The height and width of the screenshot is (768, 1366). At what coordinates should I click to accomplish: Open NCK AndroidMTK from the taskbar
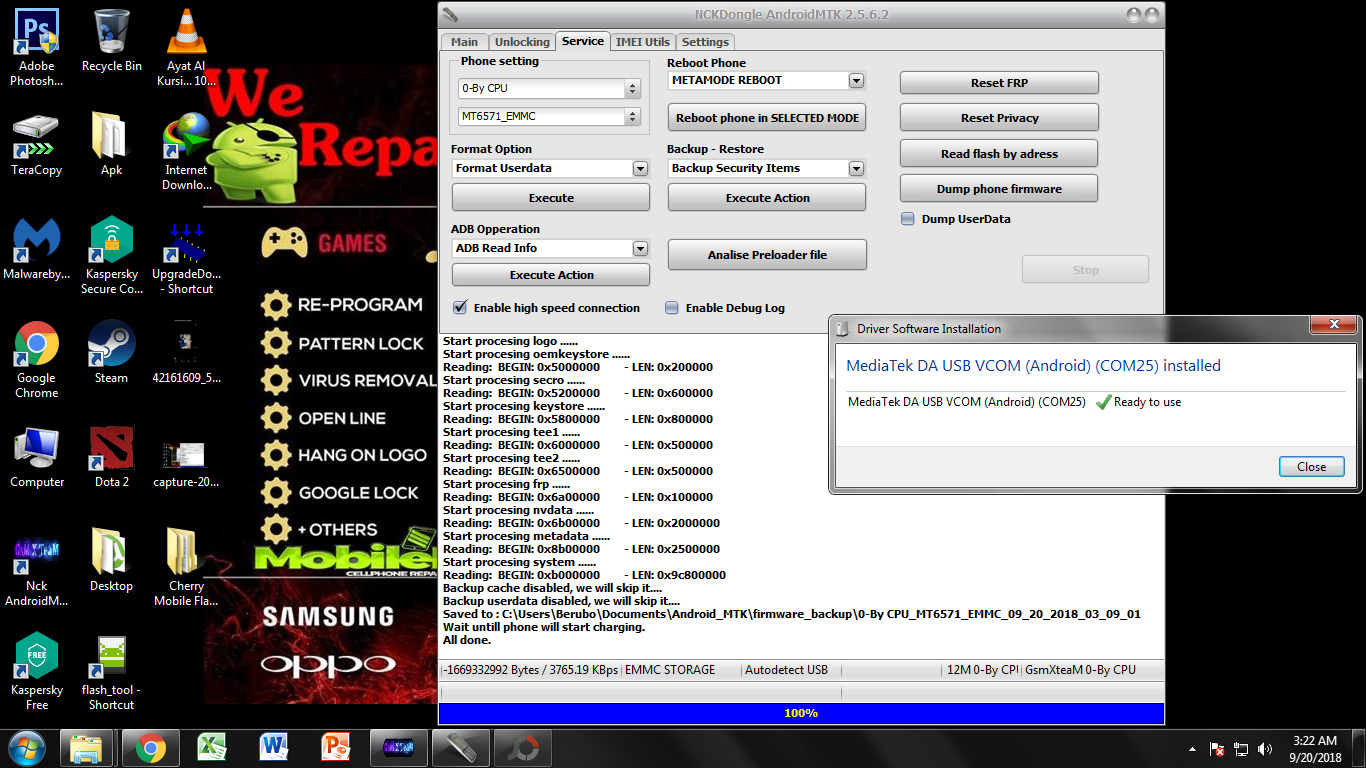397,748
